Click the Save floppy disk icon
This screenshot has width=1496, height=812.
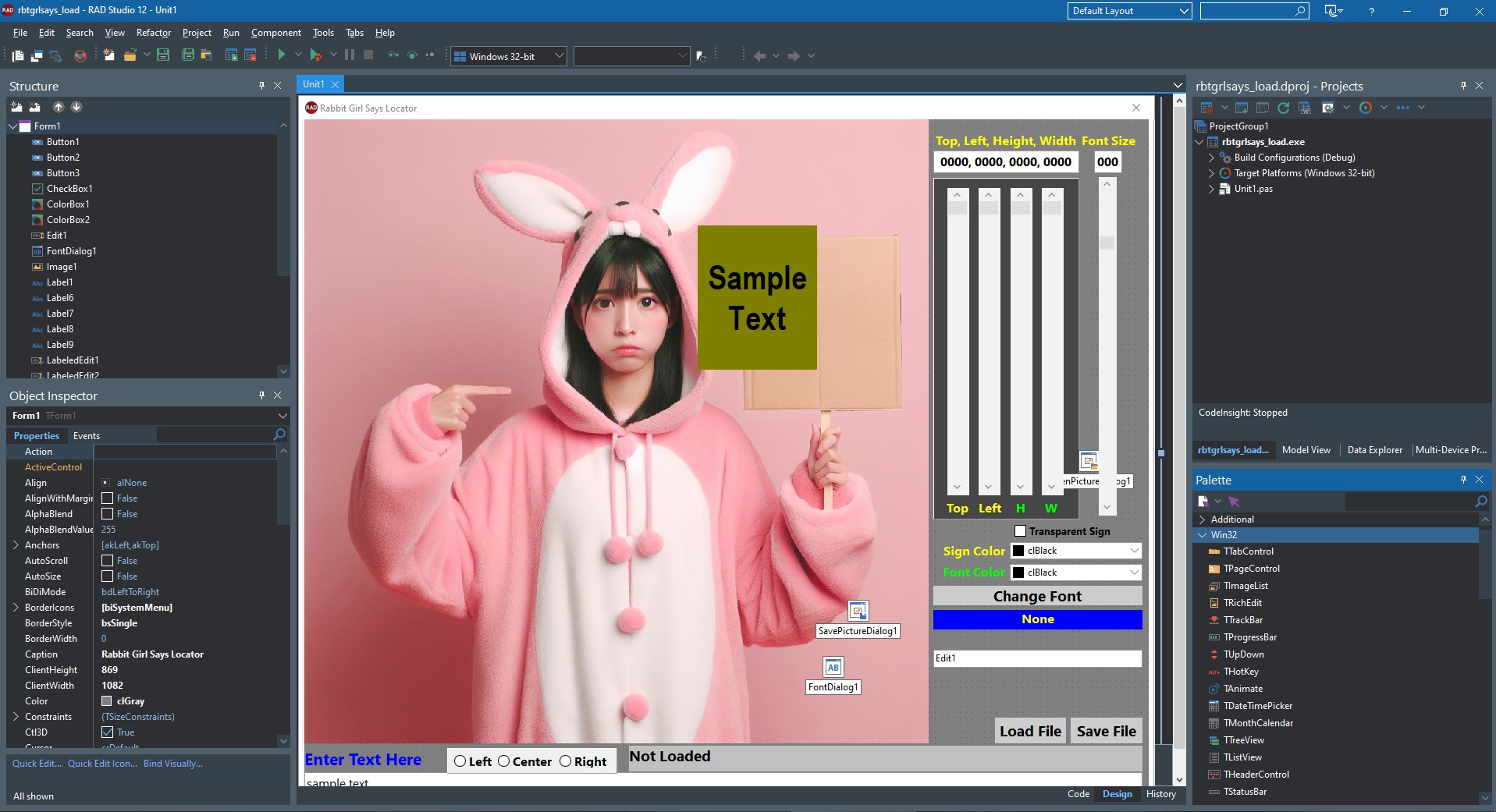coord(163,55)
